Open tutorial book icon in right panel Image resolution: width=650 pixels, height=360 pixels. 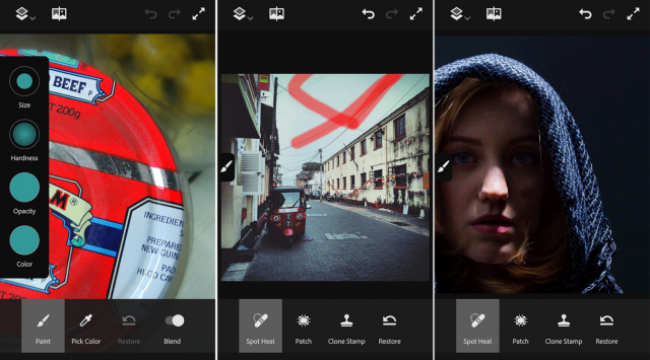494,14
